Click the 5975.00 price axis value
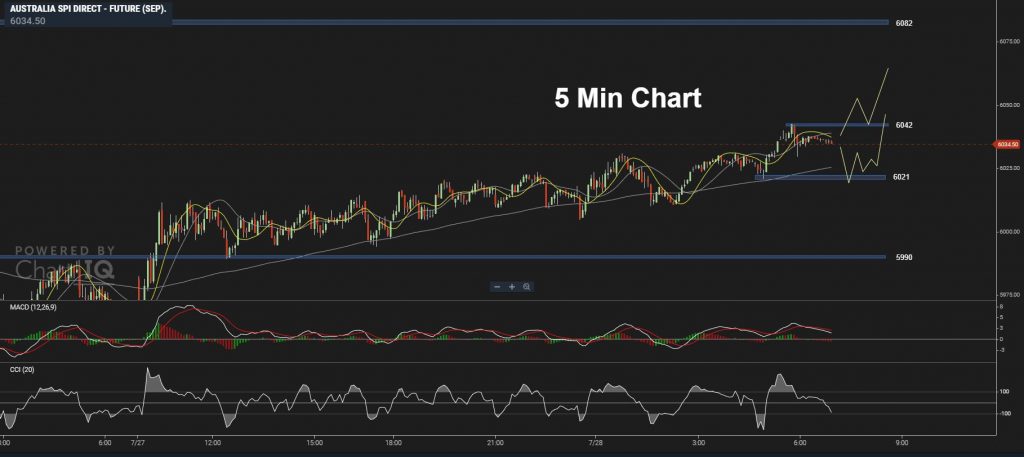 tap(1010, 295)
